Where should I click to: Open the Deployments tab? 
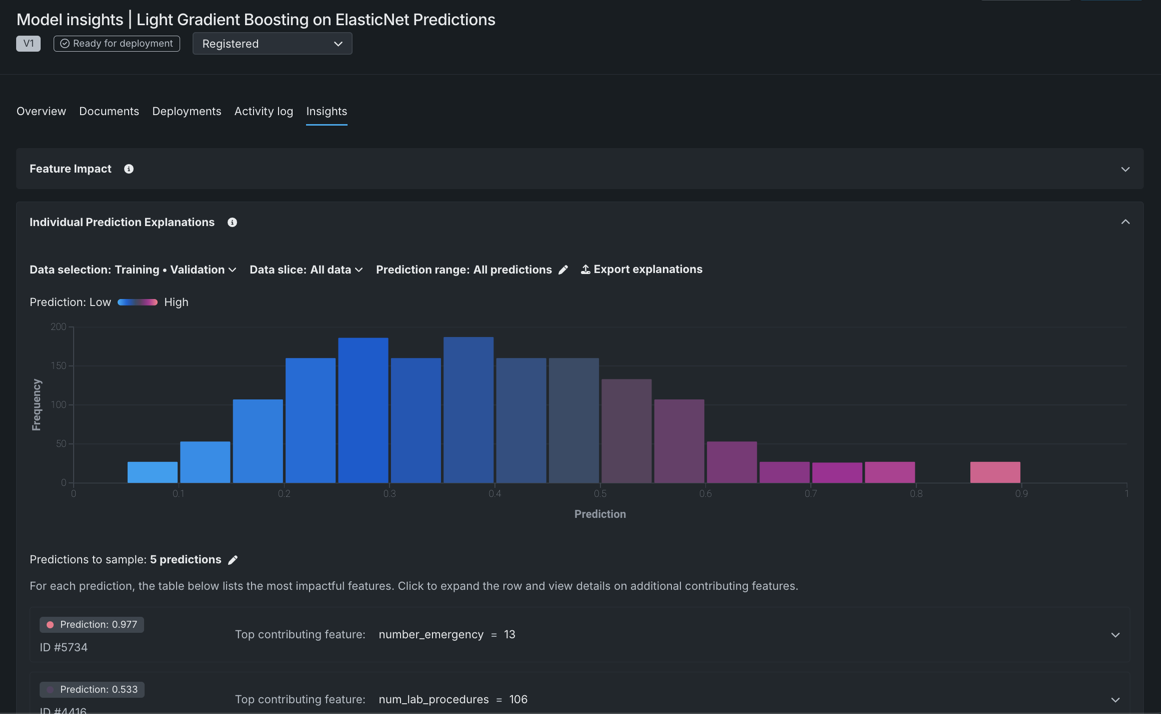click(x=186, y=111)
